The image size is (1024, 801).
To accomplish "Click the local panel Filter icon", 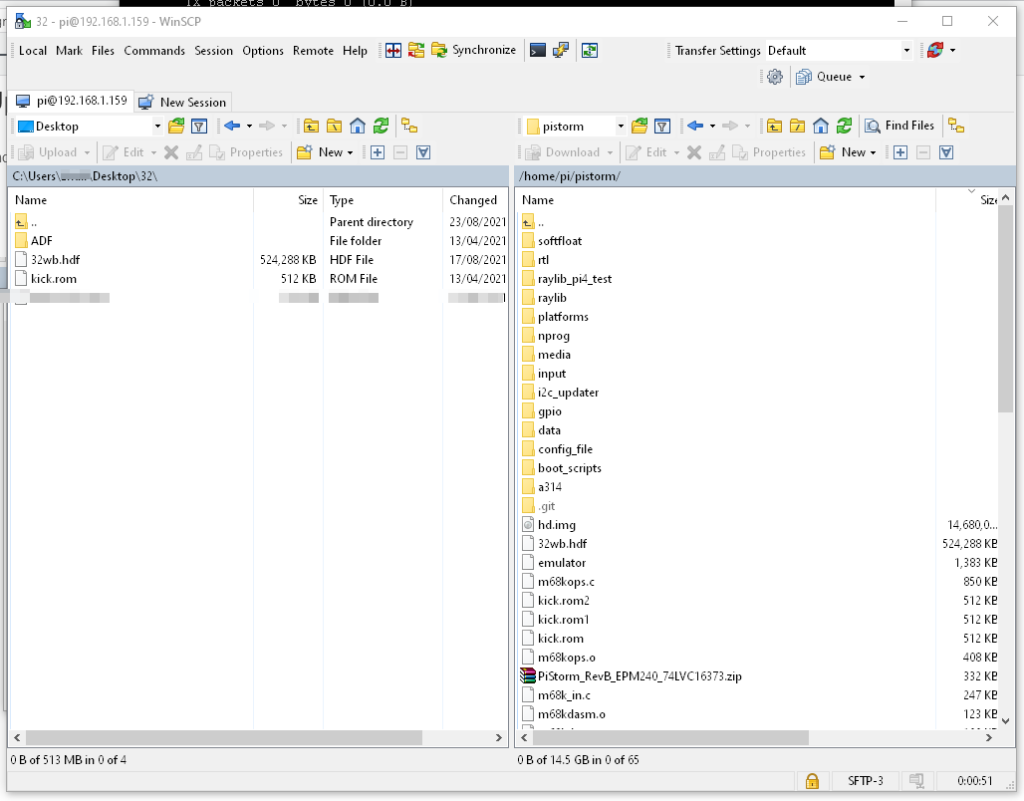I will (199, 126).
